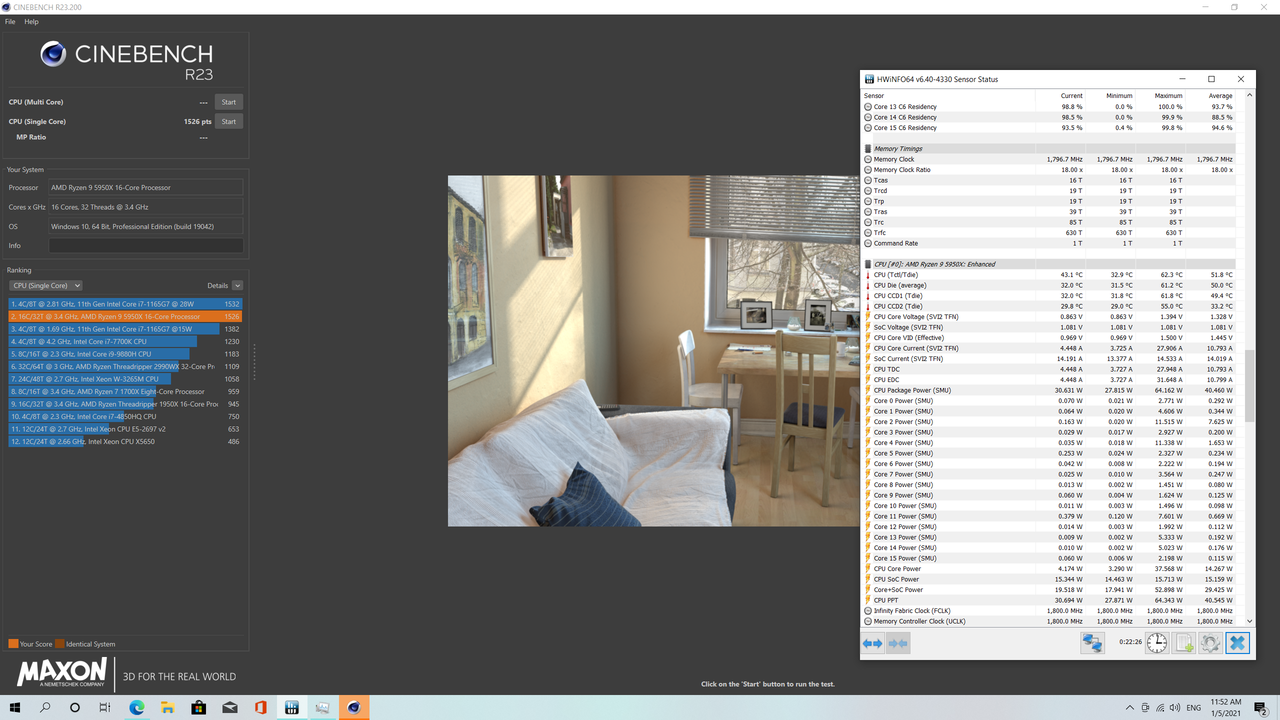Launch Microsoft Edge from the taskbar
This screenshot has width=1280, height=720.
coord(137,708)
